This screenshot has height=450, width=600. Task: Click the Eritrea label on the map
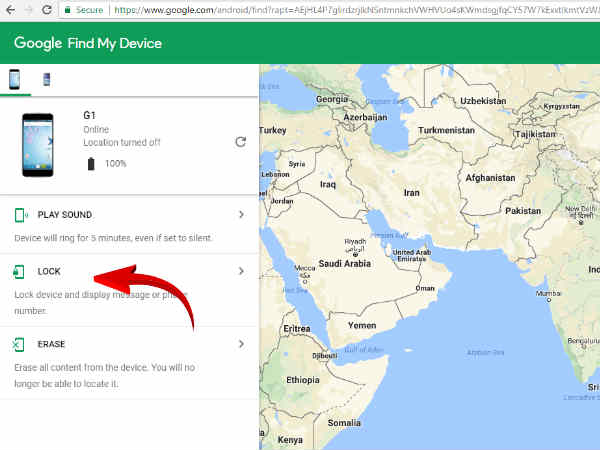coord(297,329)
